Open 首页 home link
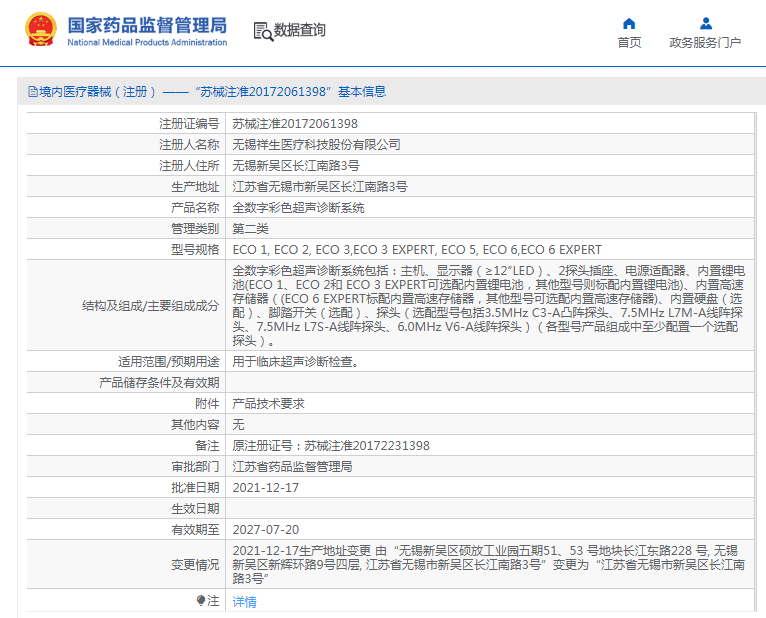Screen dimensions: 766x618 (629, 43)
